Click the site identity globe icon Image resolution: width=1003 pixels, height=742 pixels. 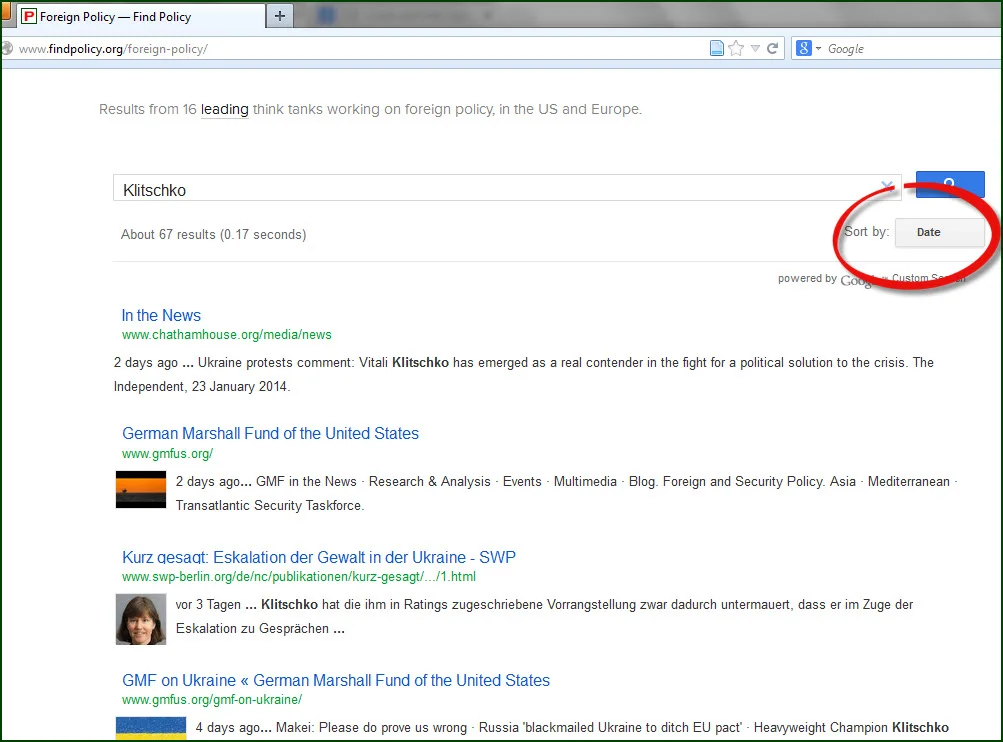point(7,49)
